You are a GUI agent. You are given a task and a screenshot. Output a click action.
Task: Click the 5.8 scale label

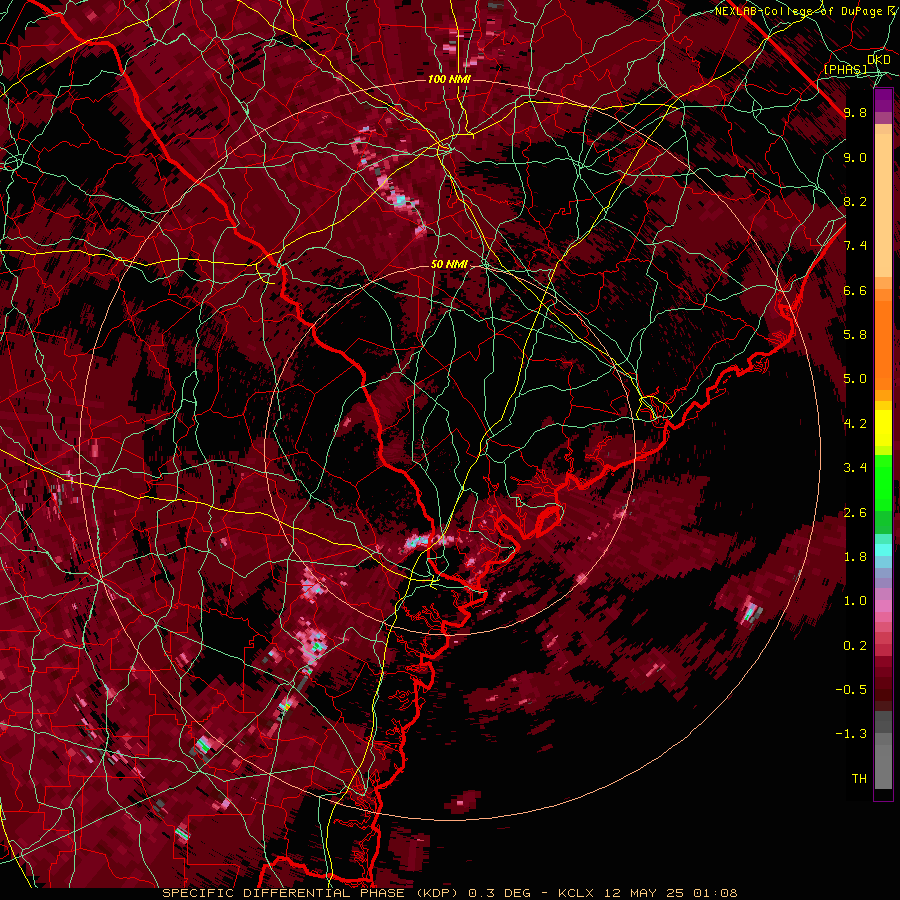[855, 335]
